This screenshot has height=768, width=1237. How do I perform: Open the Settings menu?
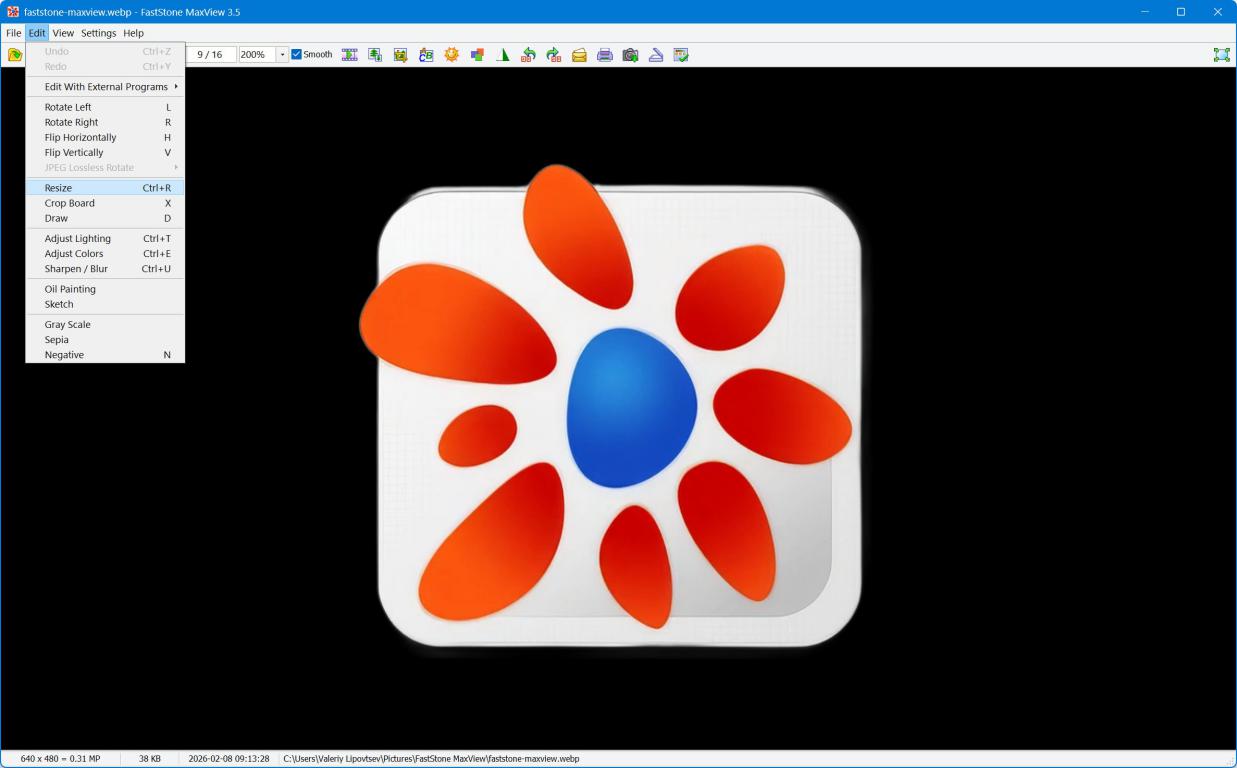[98, 33]
